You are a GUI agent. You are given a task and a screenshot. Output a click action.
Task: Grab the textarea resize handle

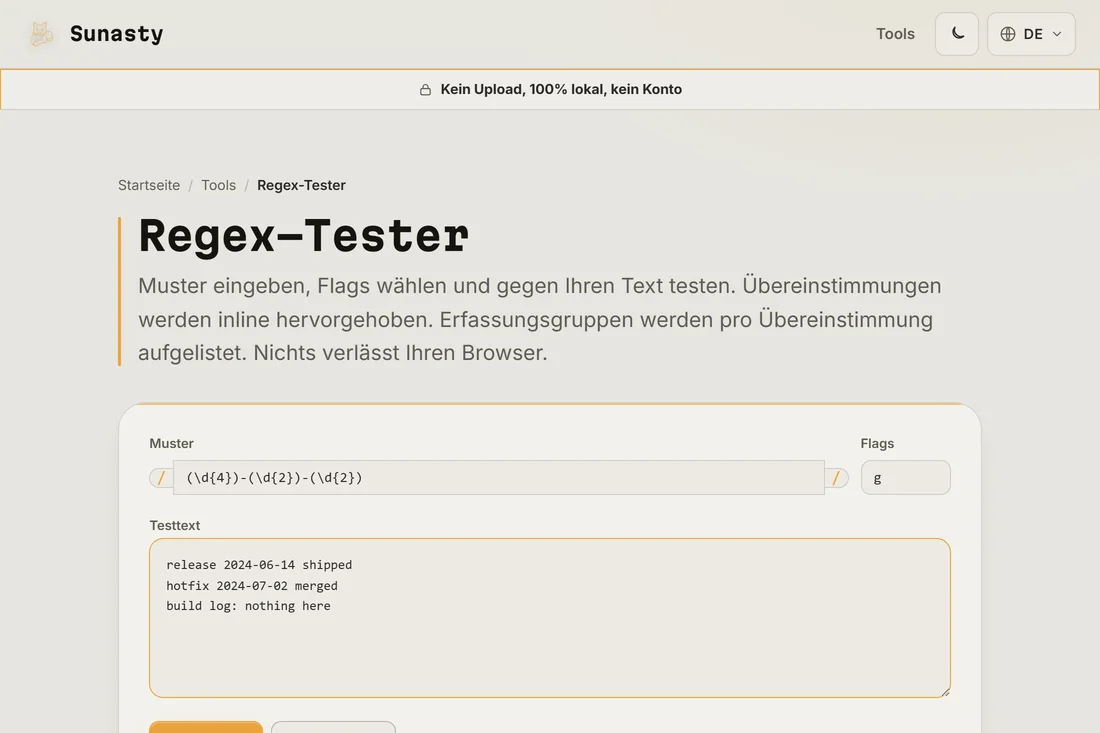[945, 692]
